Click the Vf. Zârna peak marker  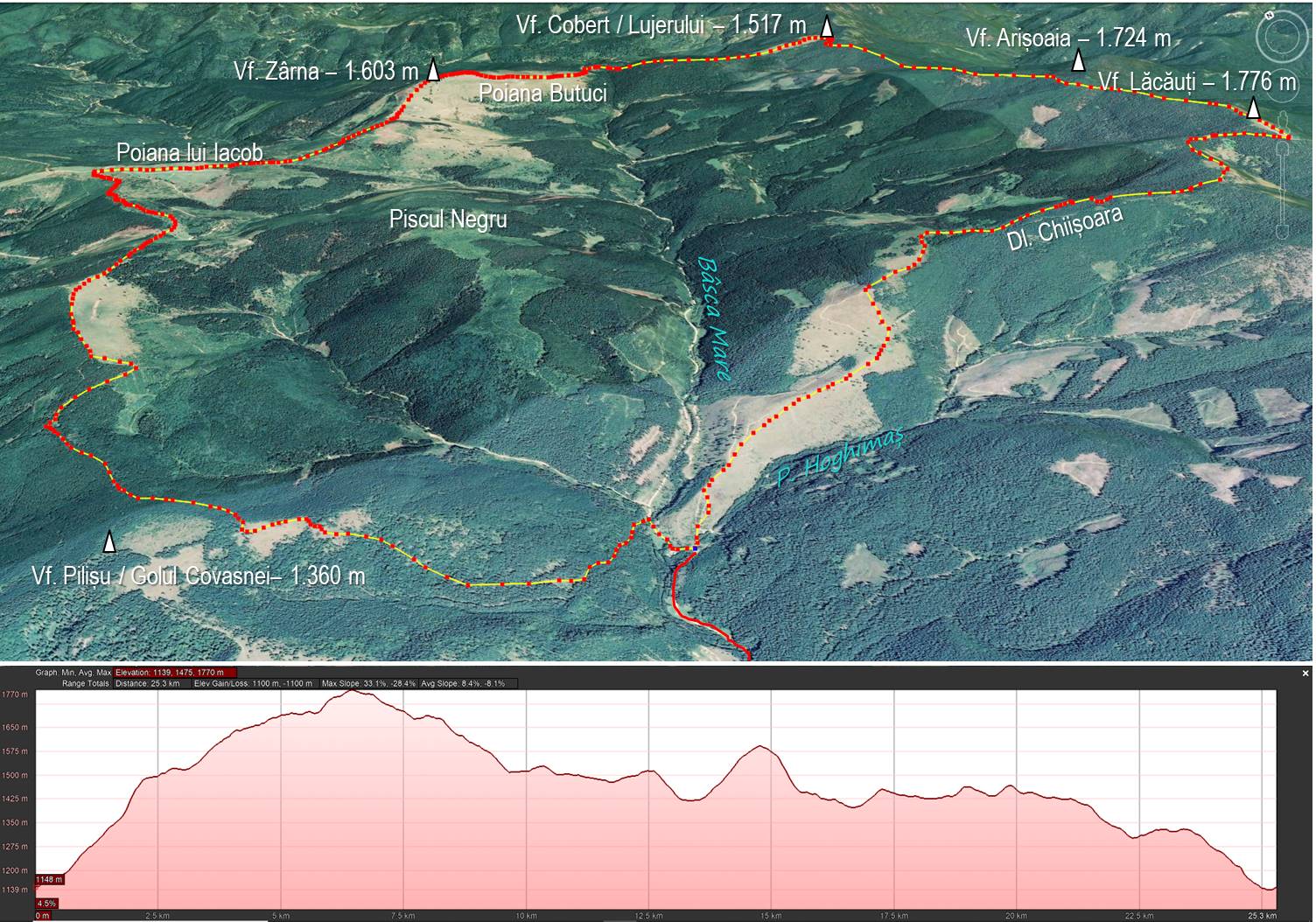(432, 71)
